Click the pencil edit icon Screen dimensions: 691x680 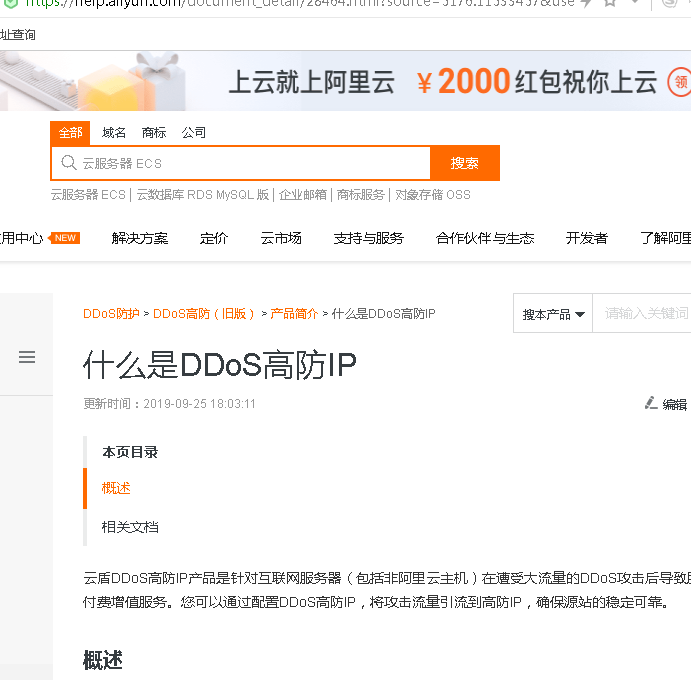click(x=651, y=403)
